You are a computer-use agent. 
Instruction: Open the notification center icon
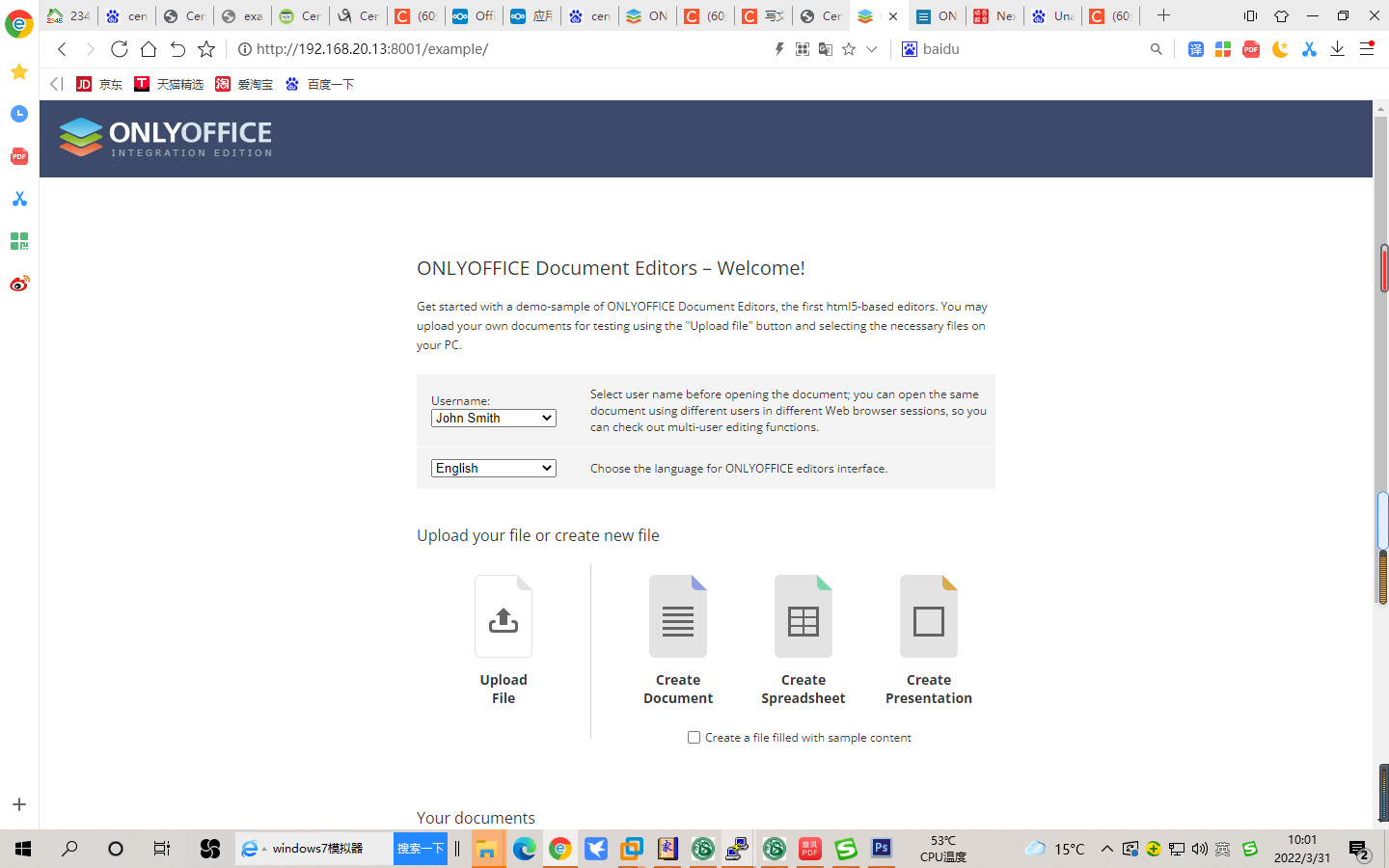pyautogui.click(x=1359, y=850)
